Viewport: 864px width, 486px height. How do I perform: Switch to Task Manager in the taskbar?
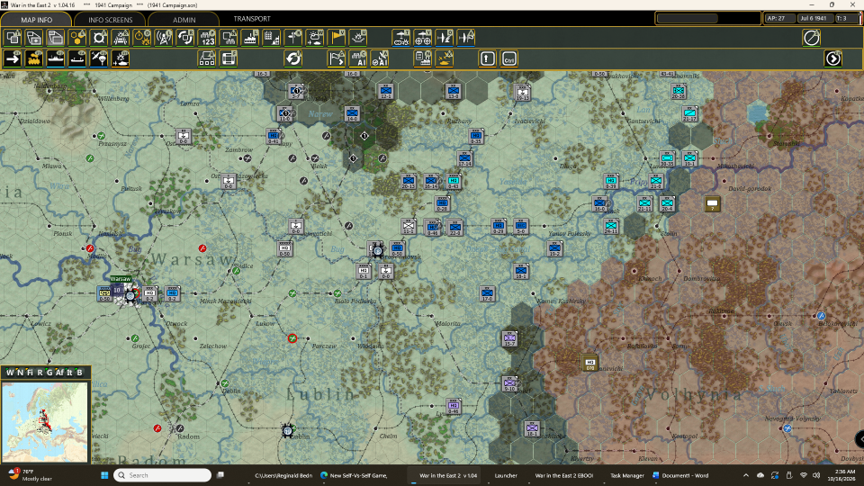click(627, 475)
